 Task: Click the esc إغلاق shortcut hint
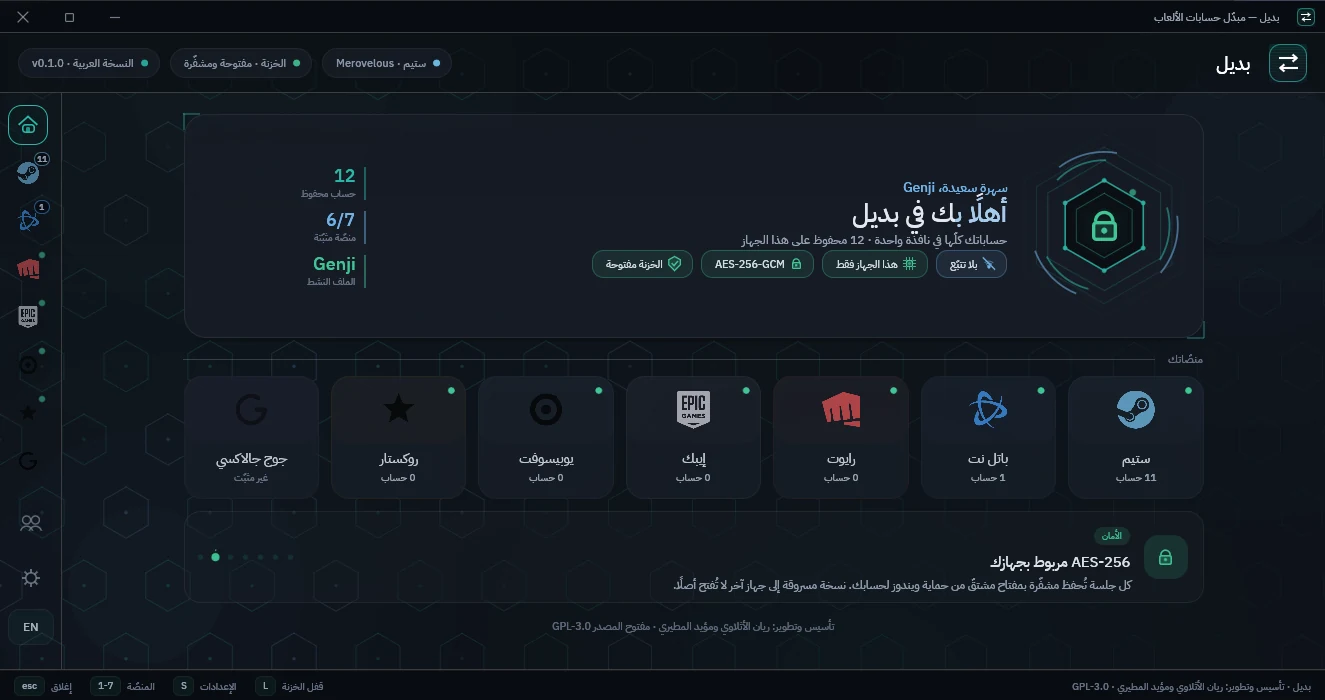[x=45, y=686]
